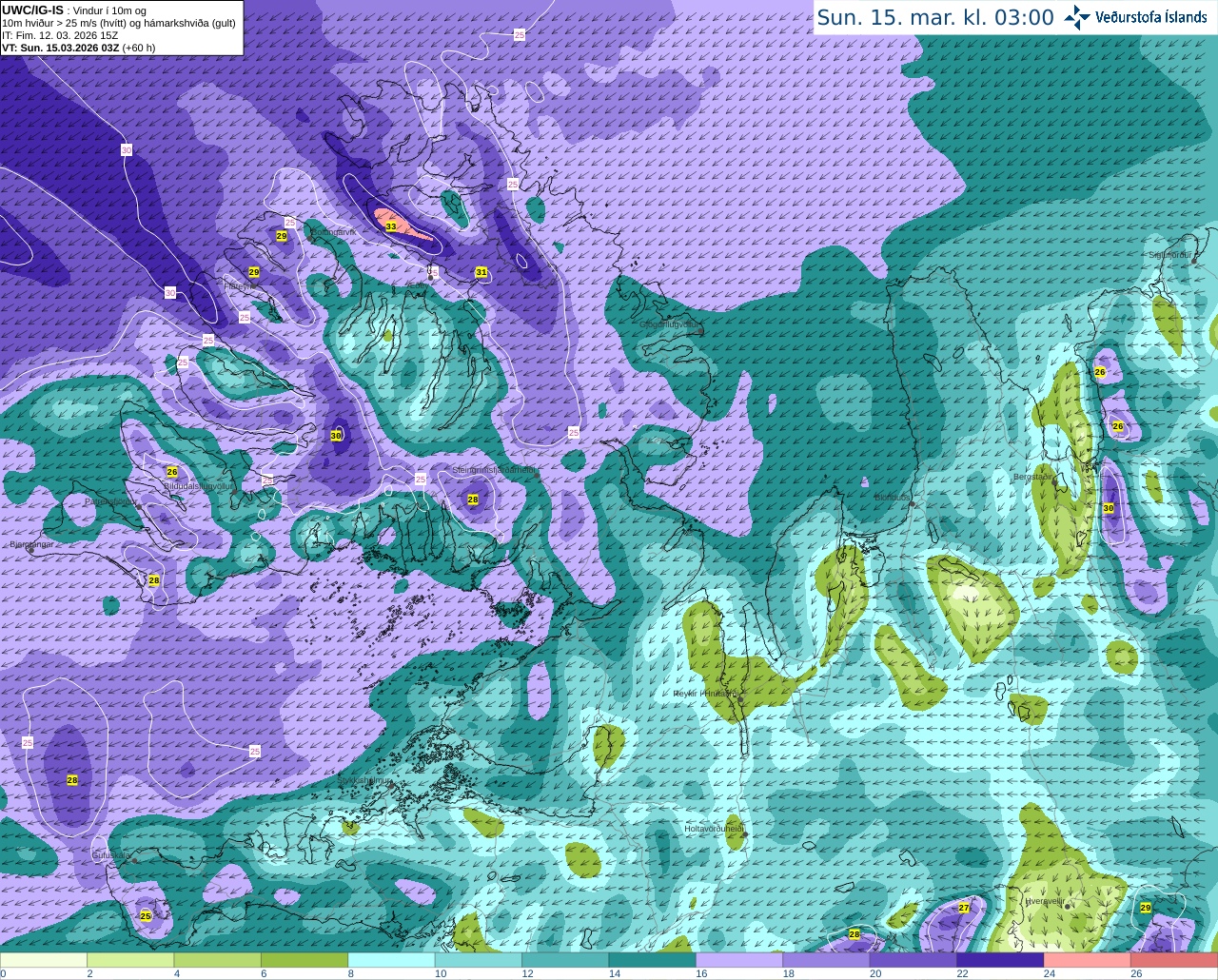Click the 'UWC/IG-IS' model title
Viewport: 1218px width, 980px height.
32,10
